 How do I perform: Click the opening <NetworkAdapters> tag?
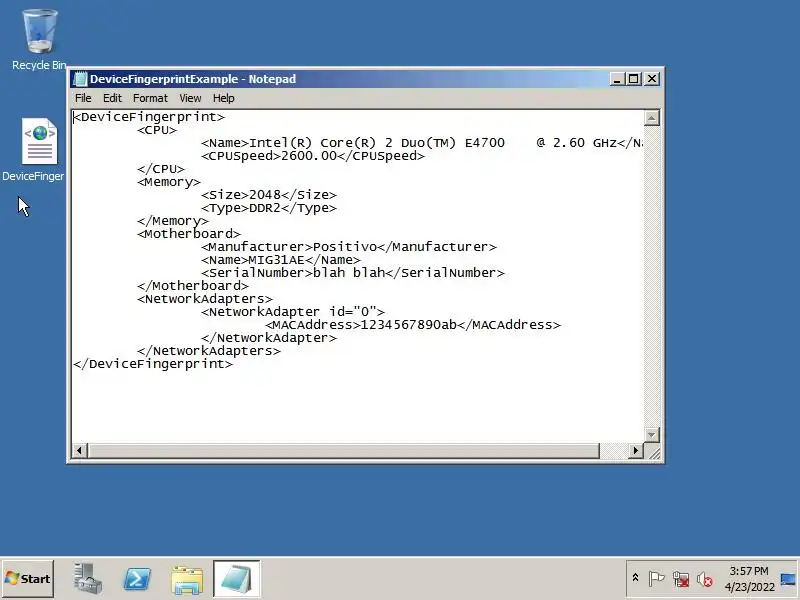pyautogui.click(x=205, y=299)
